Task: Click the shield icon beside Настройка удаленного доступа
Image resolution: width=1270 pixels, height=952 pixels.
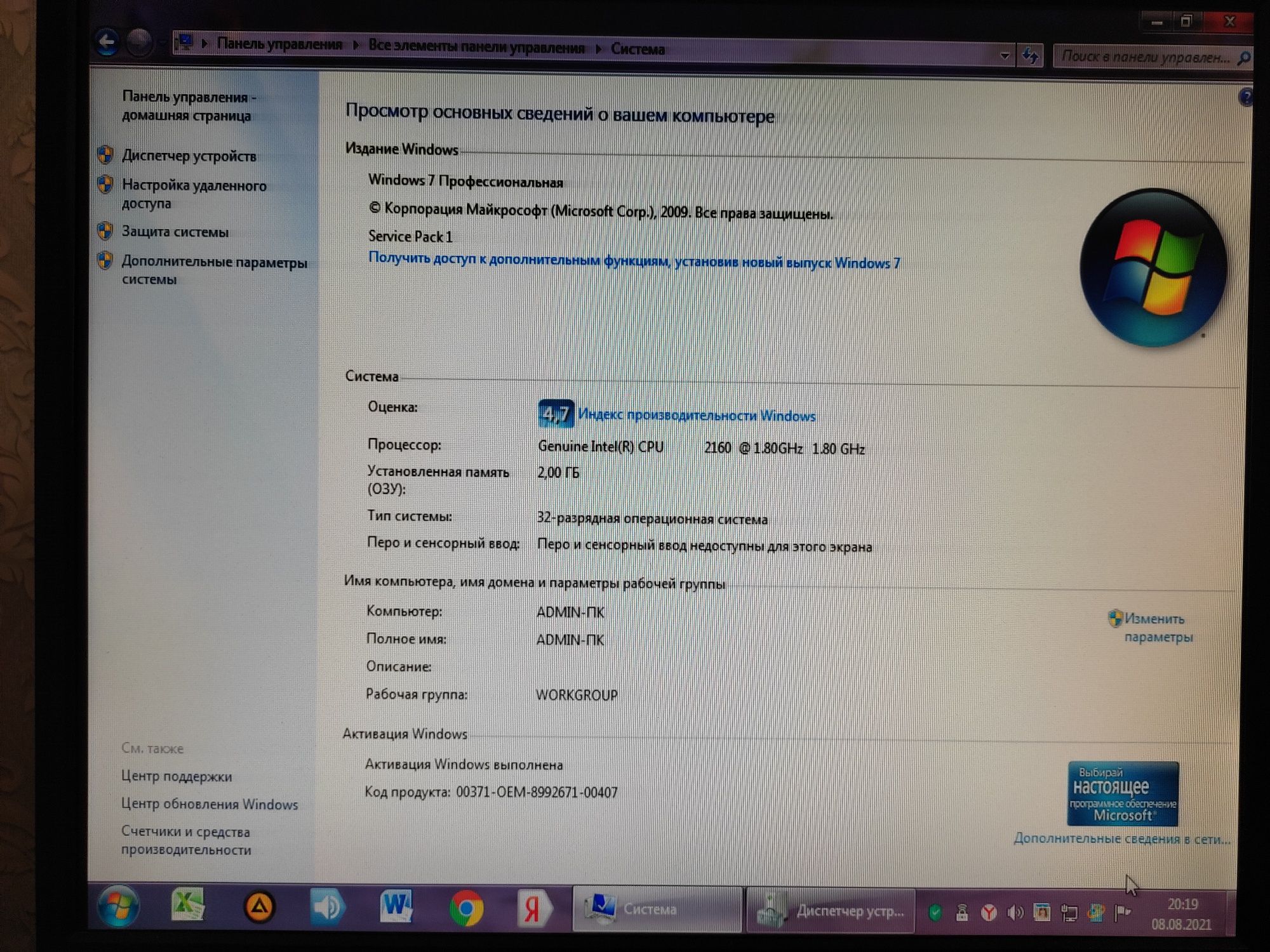Action: [105, 185]
